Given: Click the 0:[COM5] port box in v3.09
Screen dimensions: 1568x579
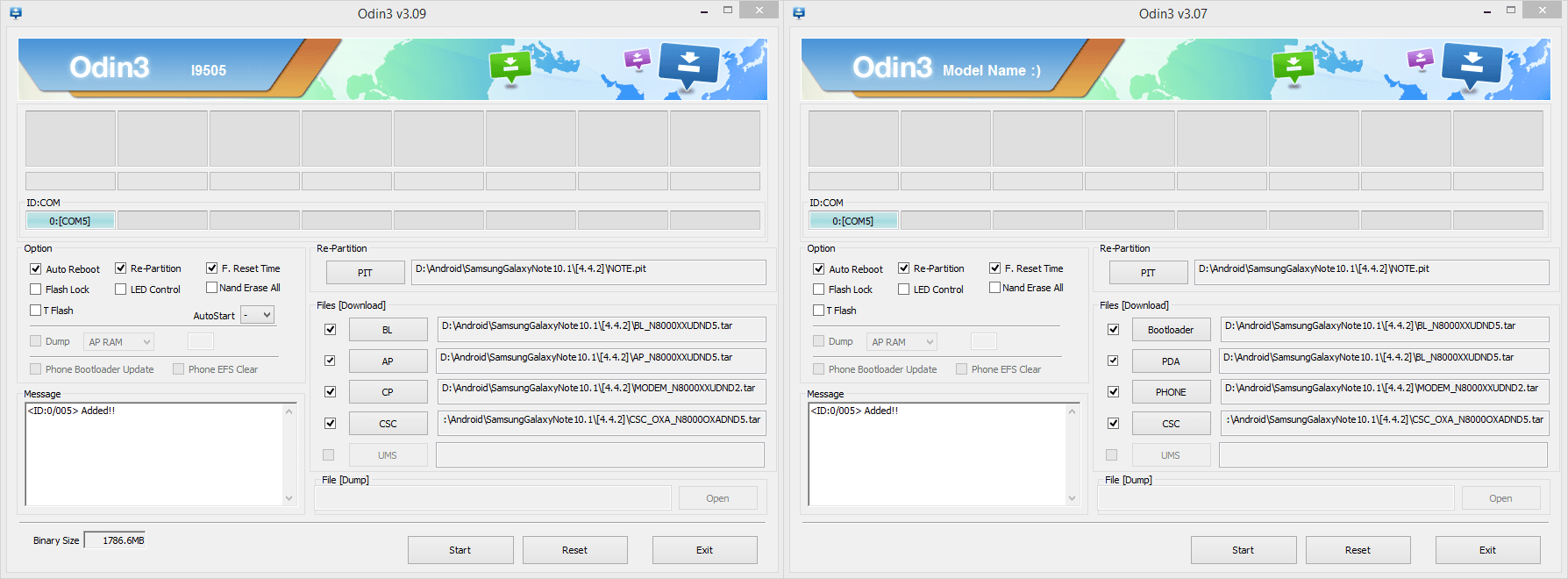Looking at the screenshot, I should (x=70, y=221).
